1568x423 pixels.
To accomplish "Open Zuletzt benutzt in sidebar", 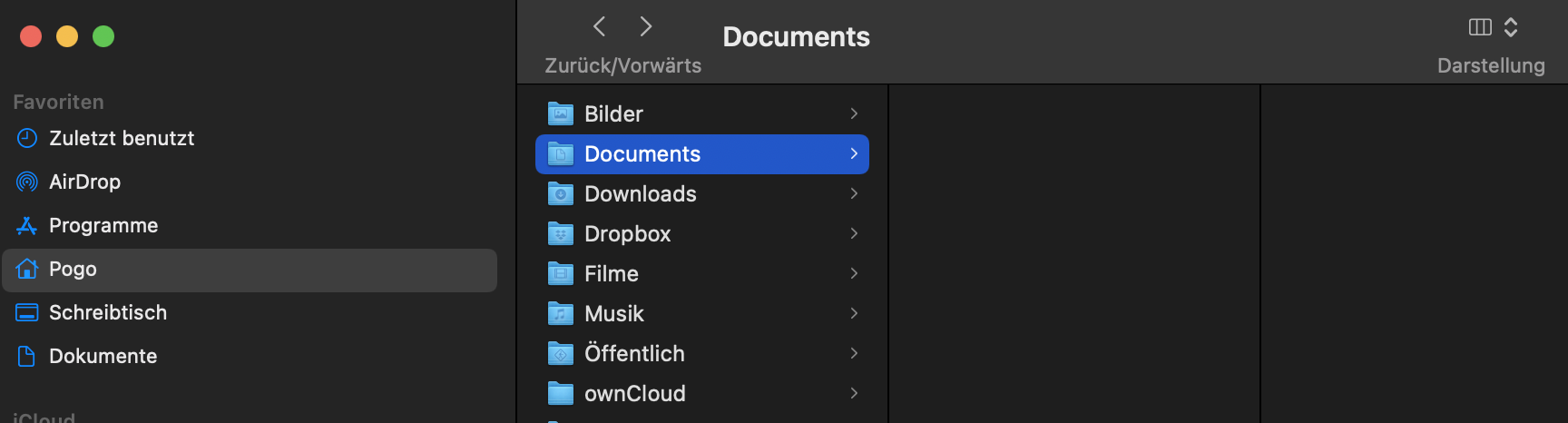I will point(122,138).
